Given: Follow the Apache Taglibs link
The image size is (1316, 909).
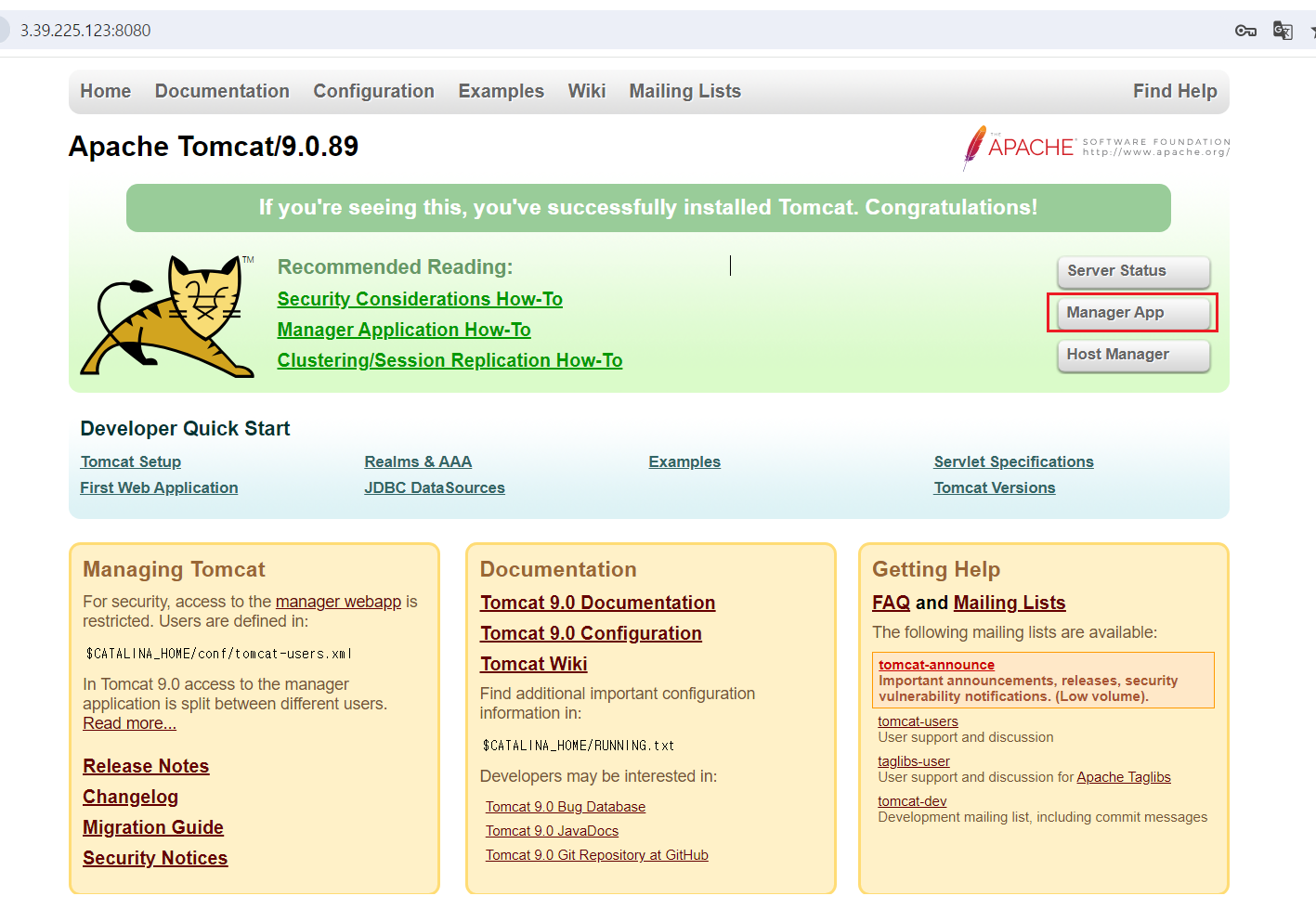Looking at the screenshot, I should point(1124,777).
